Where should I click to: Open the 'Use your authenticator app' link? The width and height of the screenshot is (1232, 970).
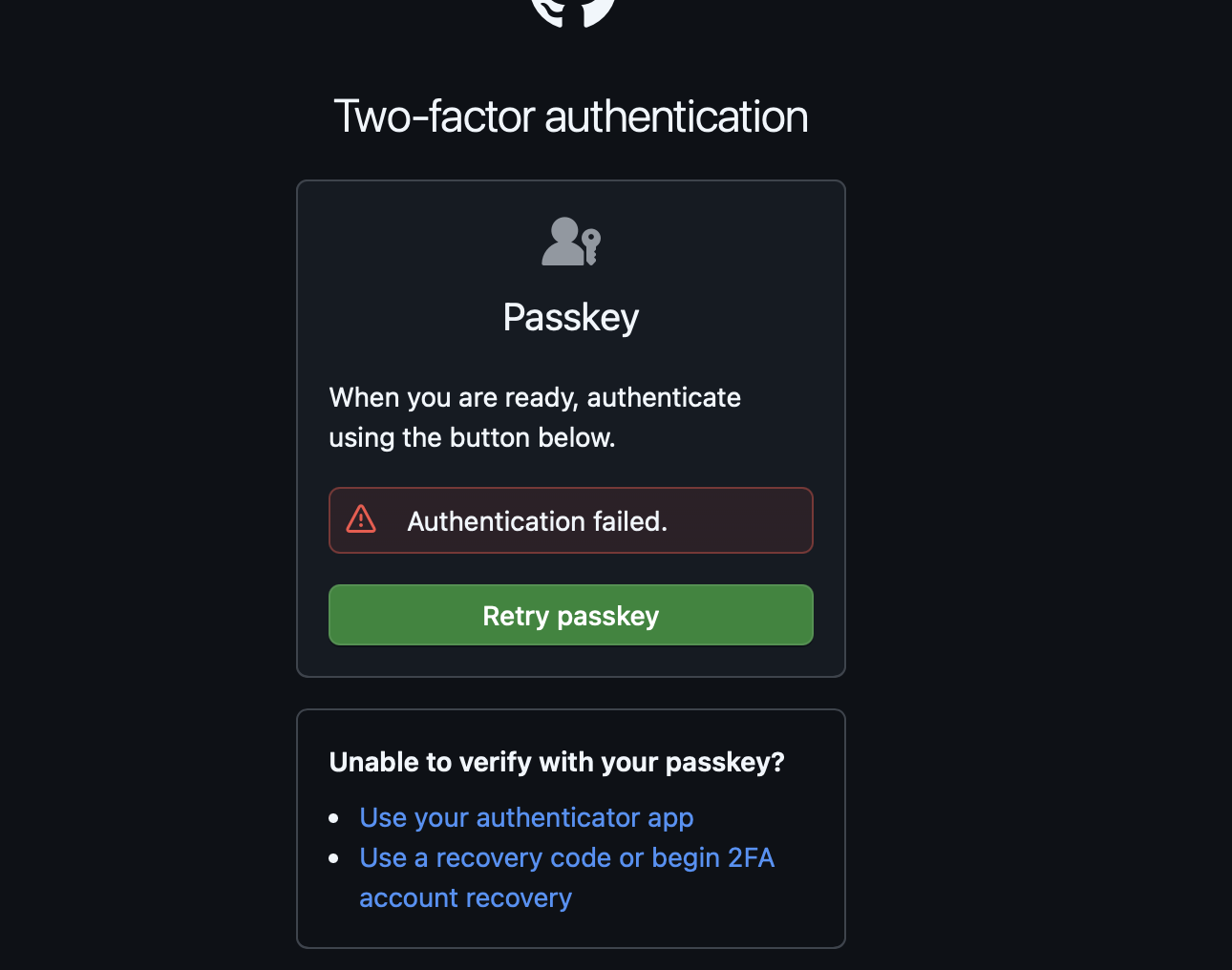(x=526, y=818)
